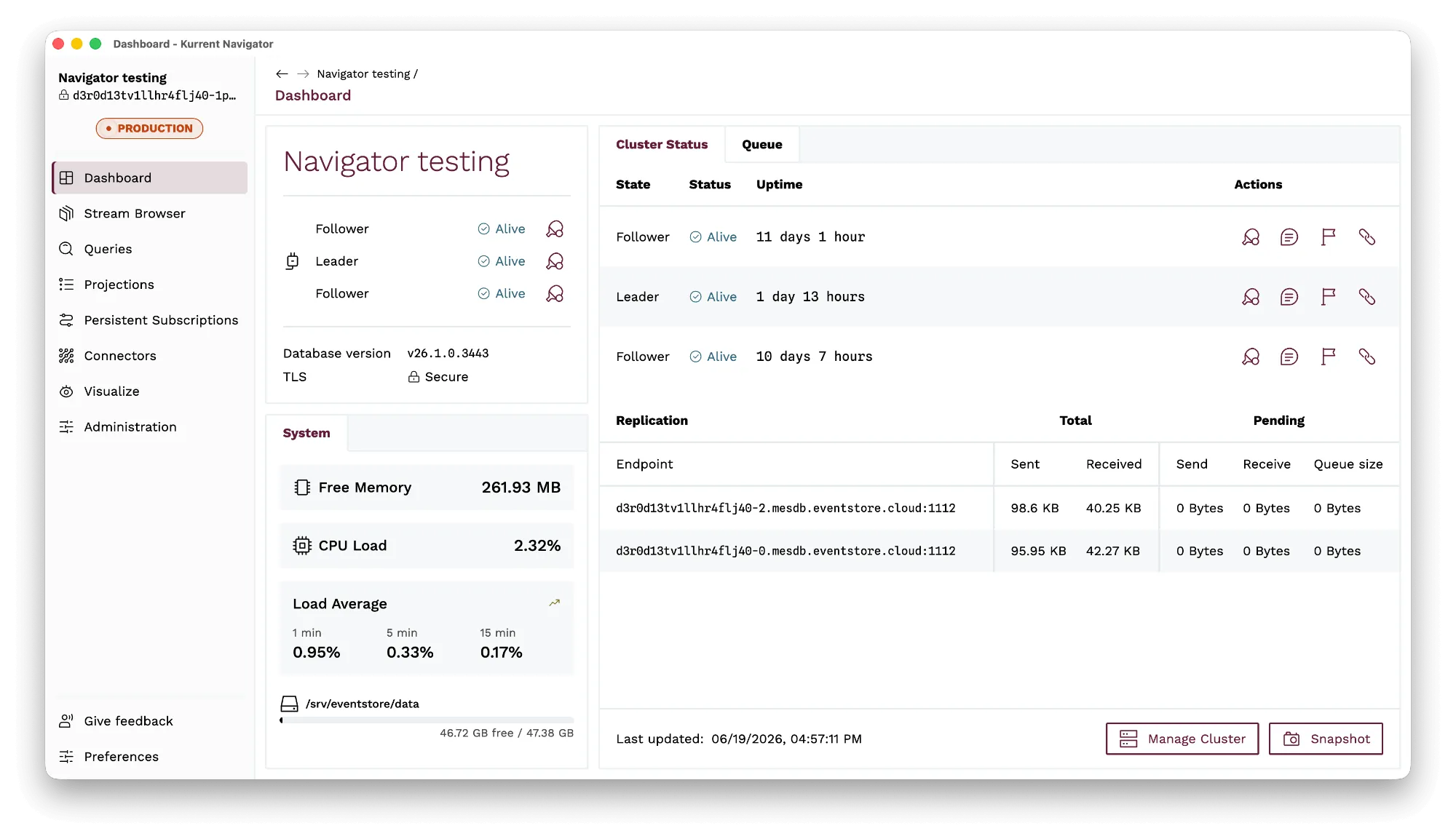Click node icon beside Leader in summary
1456x839 pixels.
tap(555, 261)
